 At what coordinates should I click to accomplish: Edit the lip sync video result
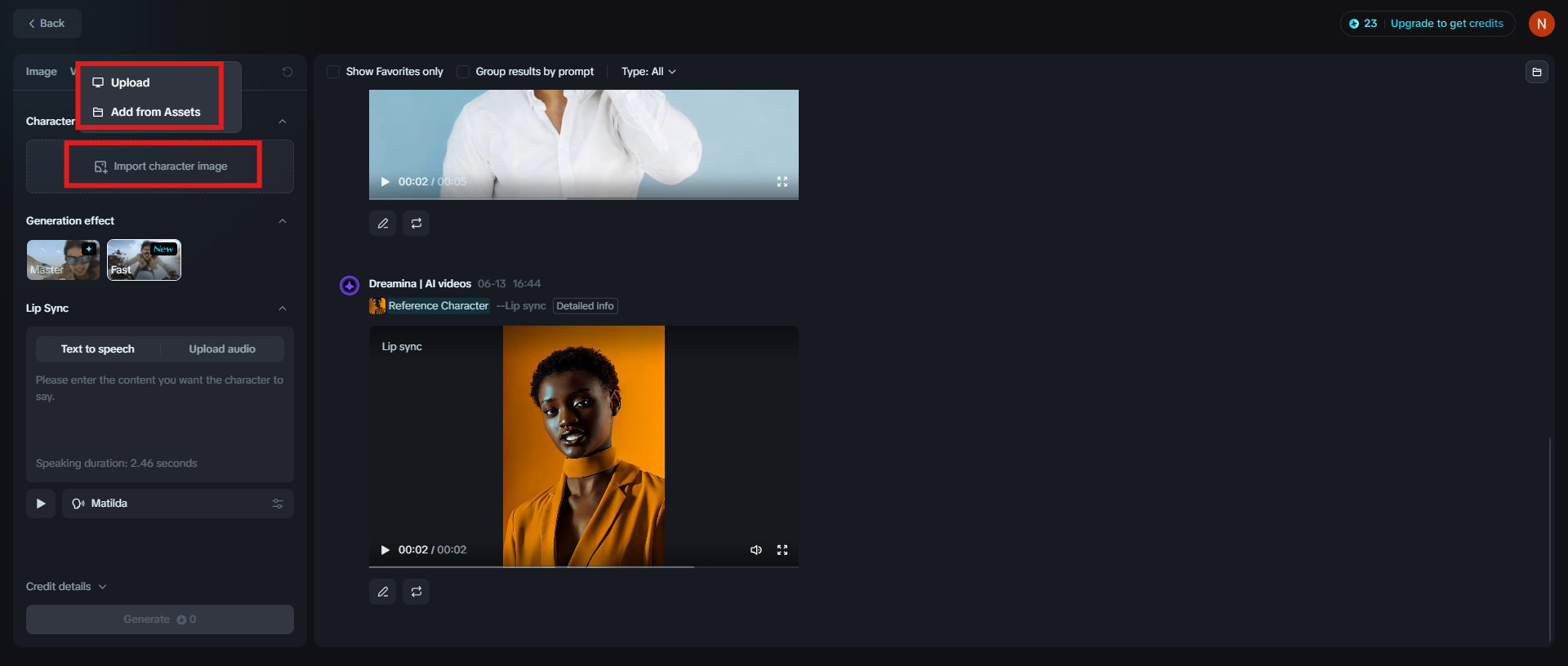(383, 592)
